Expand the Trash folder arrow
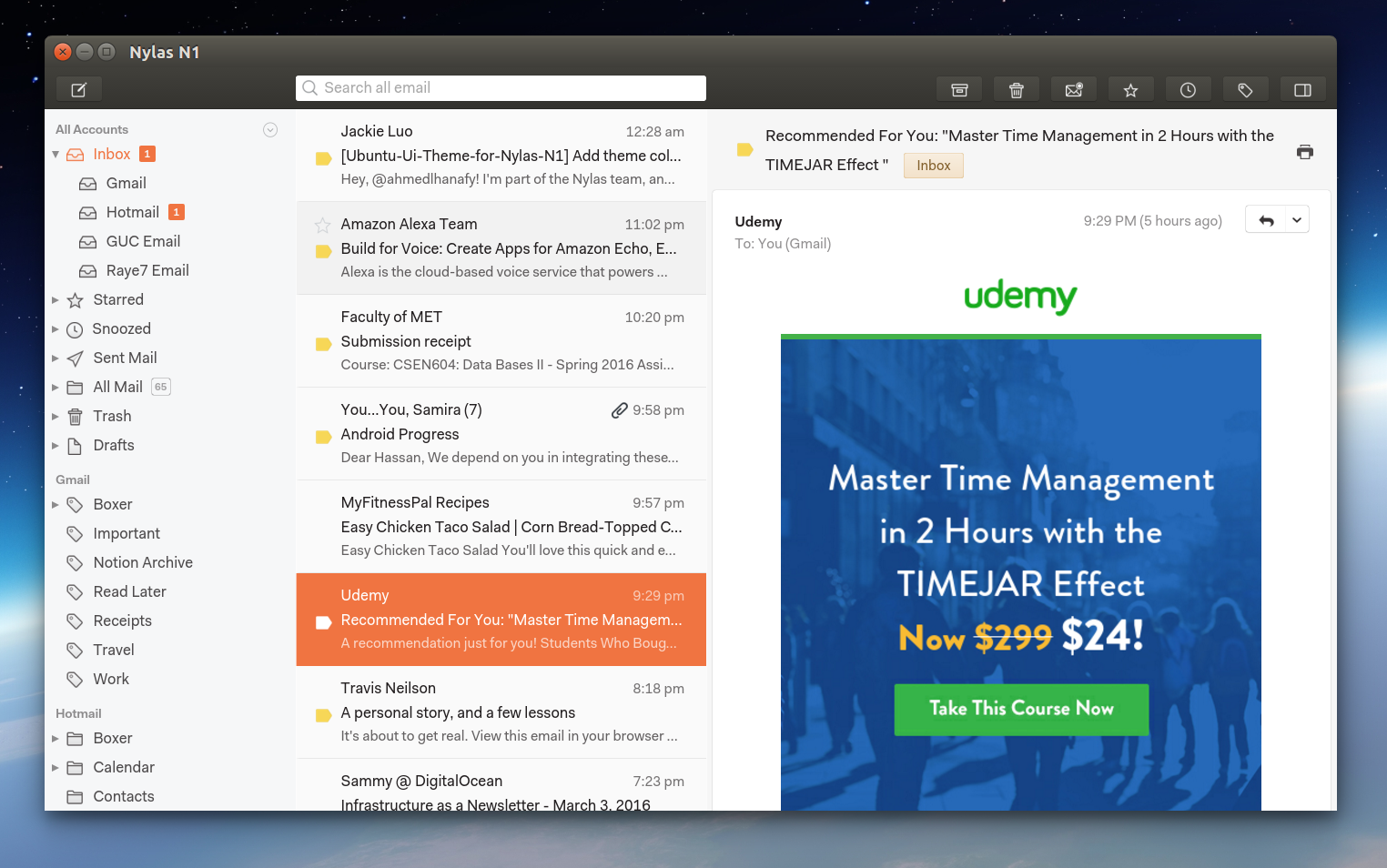1387x868 pixels. [56, 417]
